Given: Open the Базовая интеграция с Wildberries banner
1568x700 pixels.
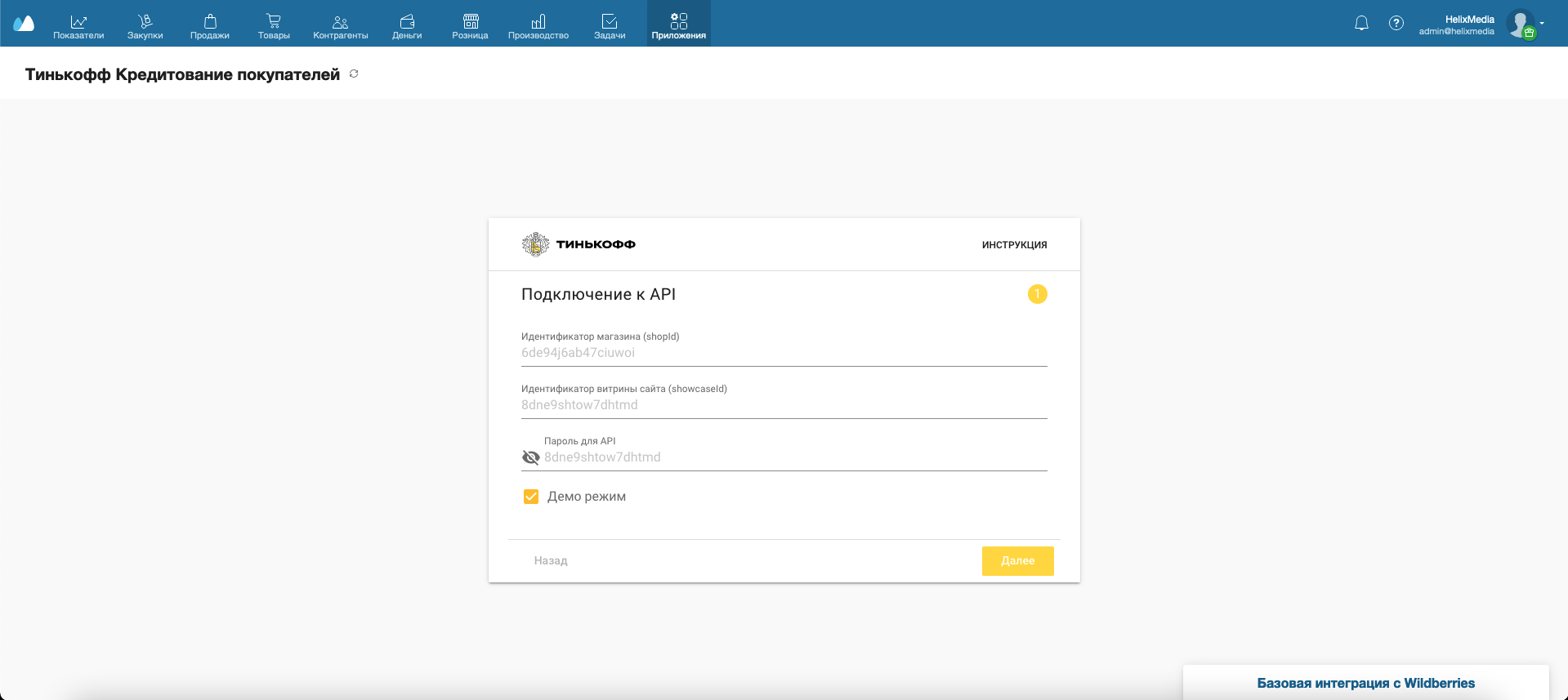Looking at the screenshot, I should pyautogui.click(x=1366, y=683).
